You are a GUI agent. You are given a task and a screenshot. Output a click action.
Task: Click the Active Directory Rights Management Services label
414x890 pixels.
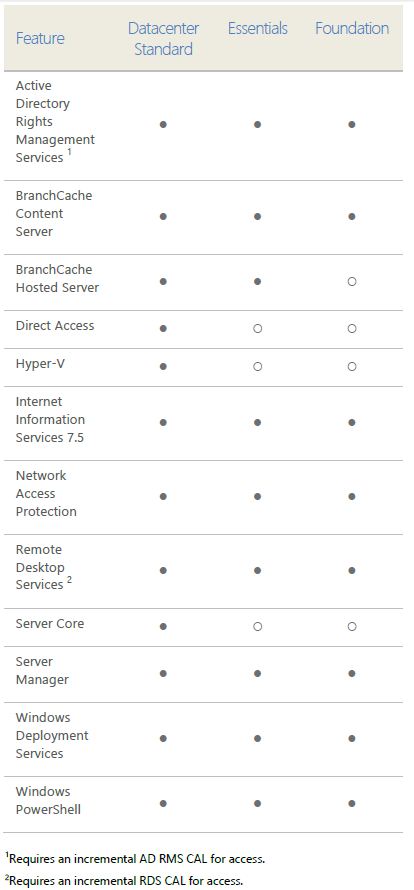click(x=55, y=121)
